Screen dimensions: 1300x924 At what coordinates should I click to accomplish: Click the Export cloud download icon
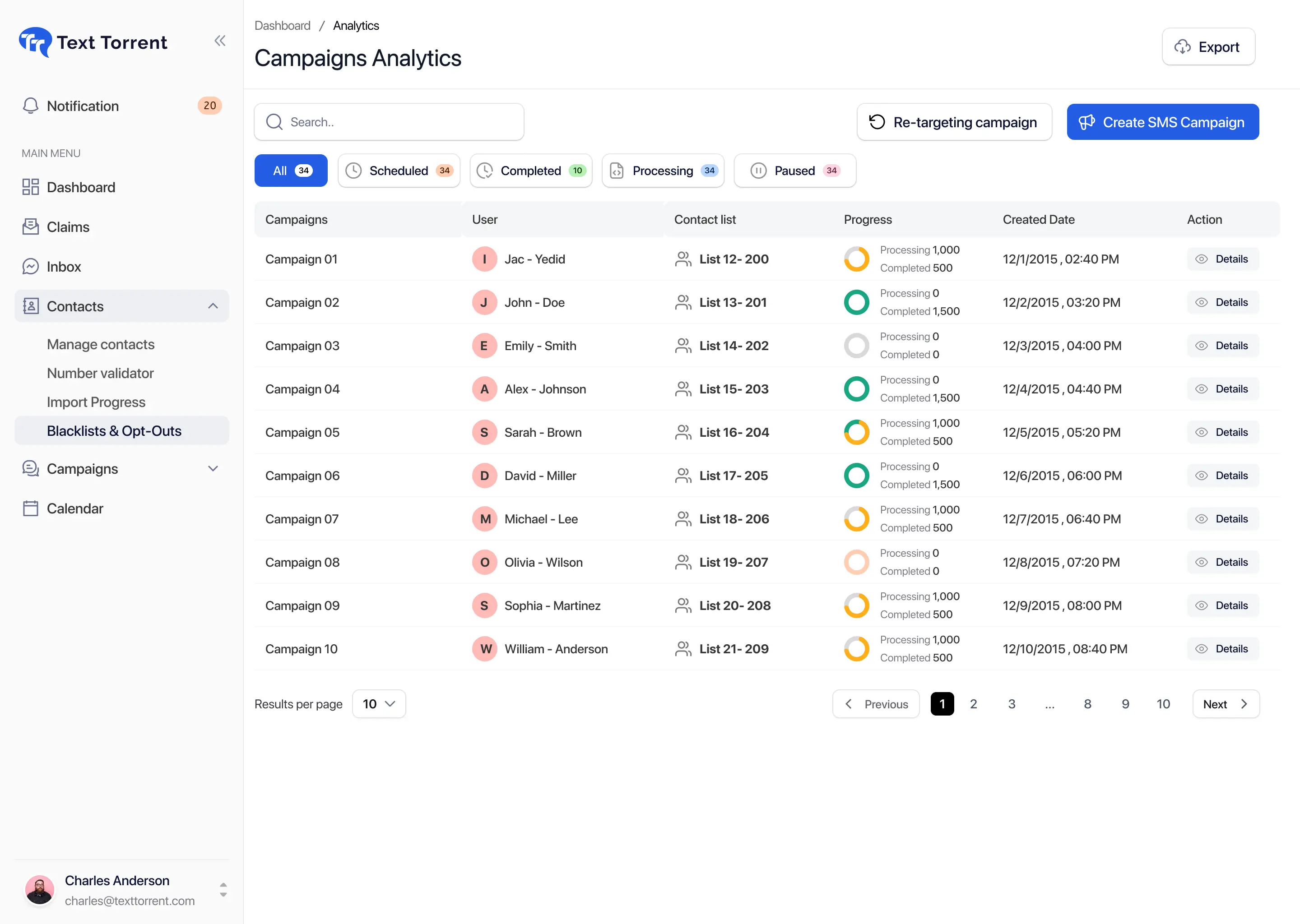click(1183, 46)
